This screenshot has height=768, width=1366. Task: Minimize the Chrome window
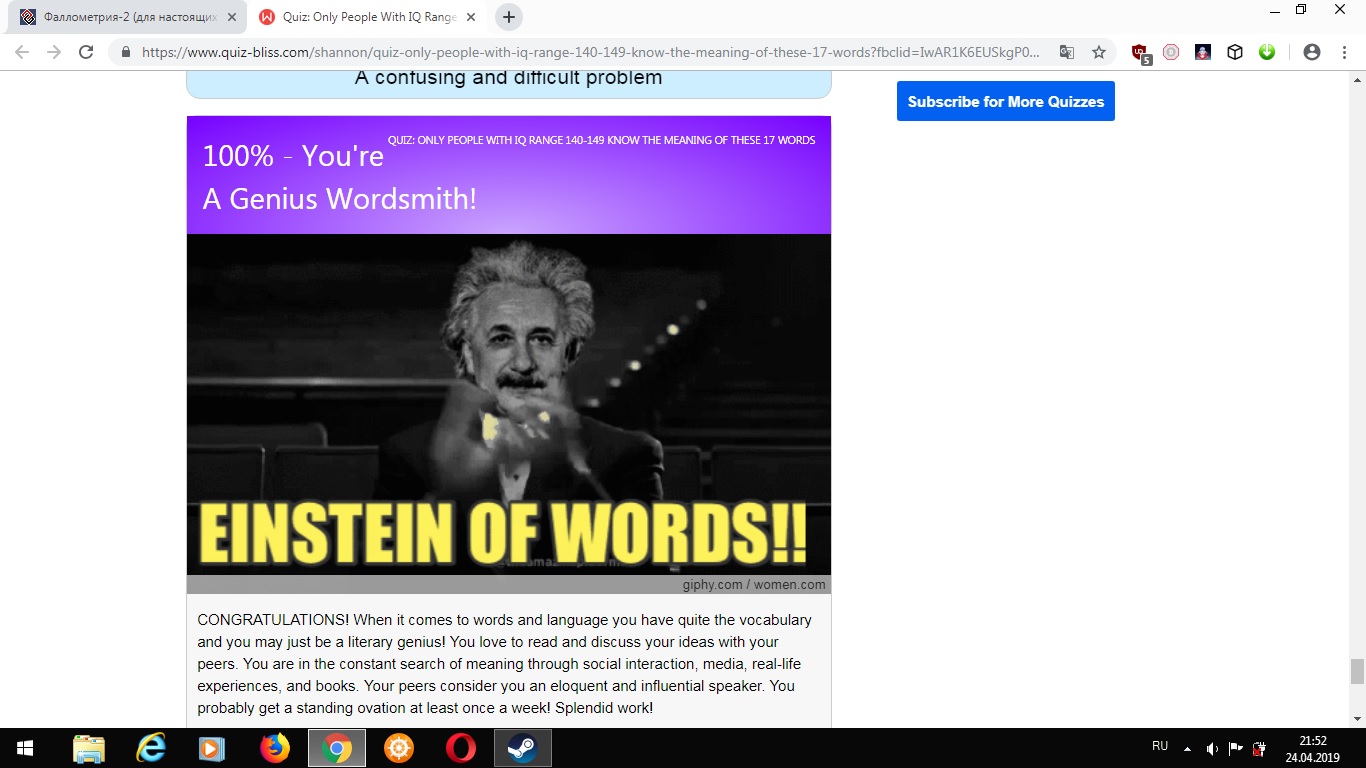[x=1274, y=10]
